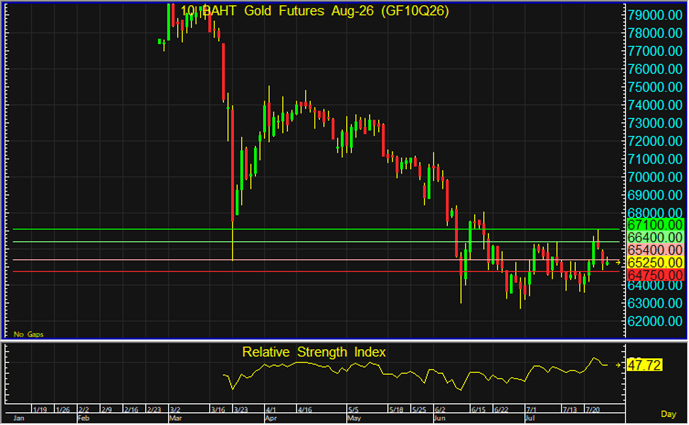Click the No Gaps label
This screenshot has height=425, width=689.
click(29, 334)
